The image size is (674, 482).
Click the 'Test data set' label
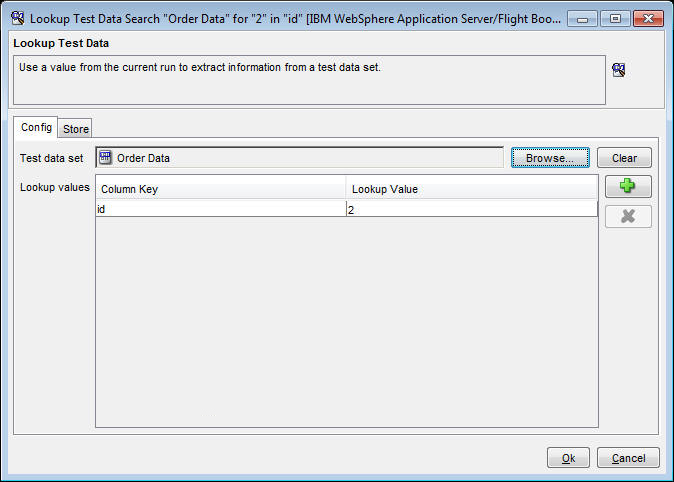point(51,158)
